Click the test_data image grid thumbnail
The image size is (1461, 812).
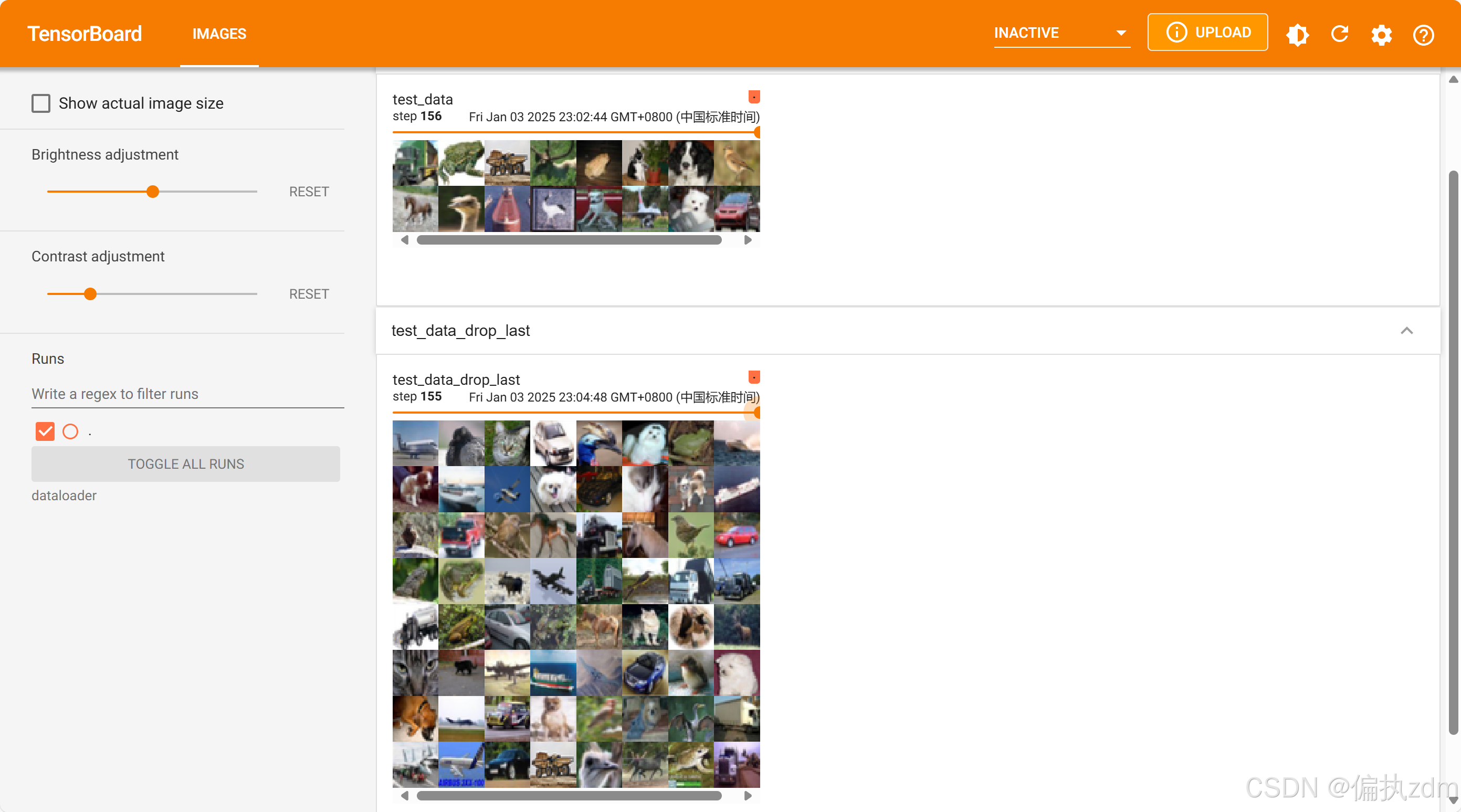click(x=576, y=186)
